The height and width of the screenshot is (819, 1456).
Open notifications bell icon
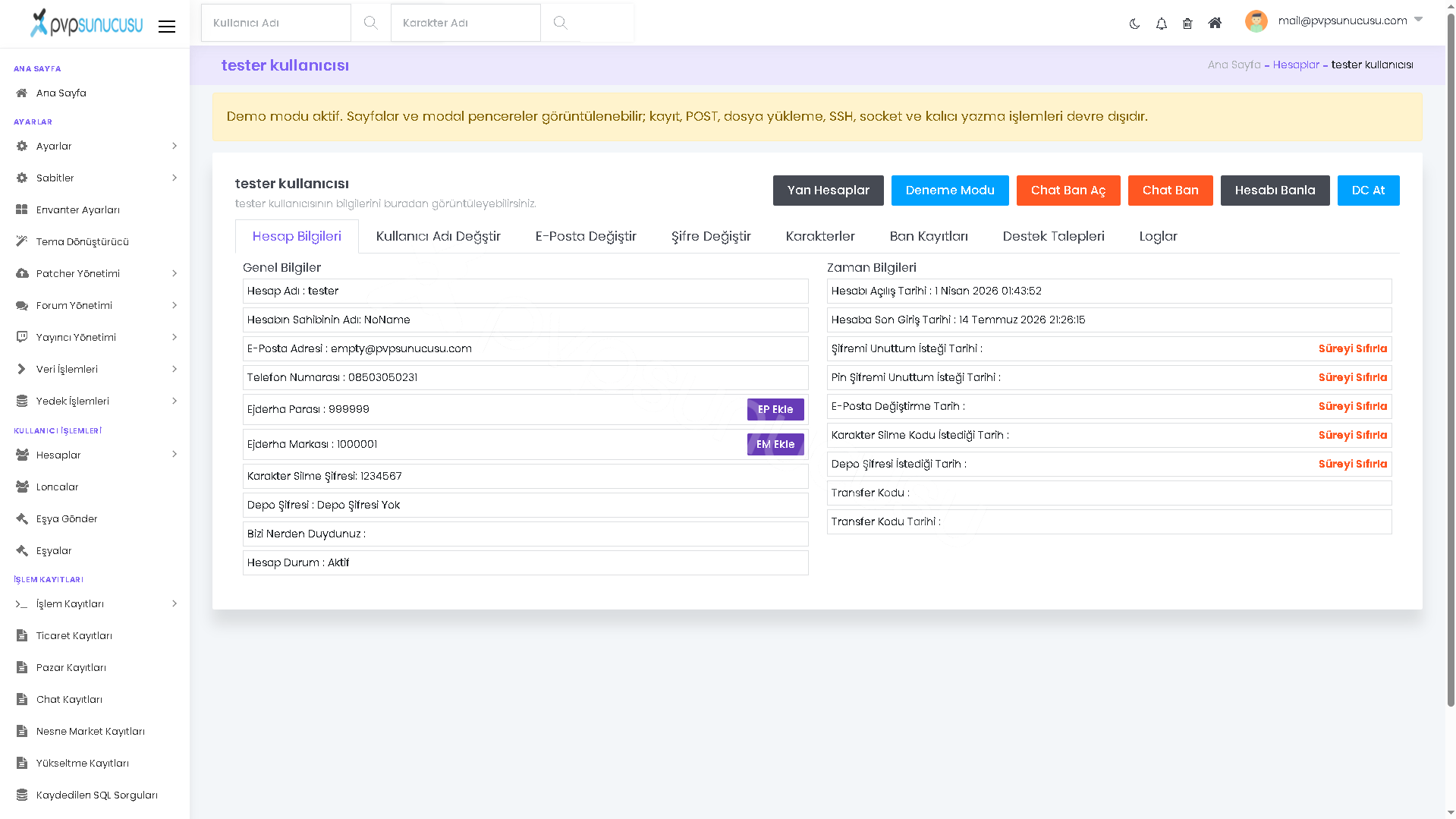[x=1161, y=24]
